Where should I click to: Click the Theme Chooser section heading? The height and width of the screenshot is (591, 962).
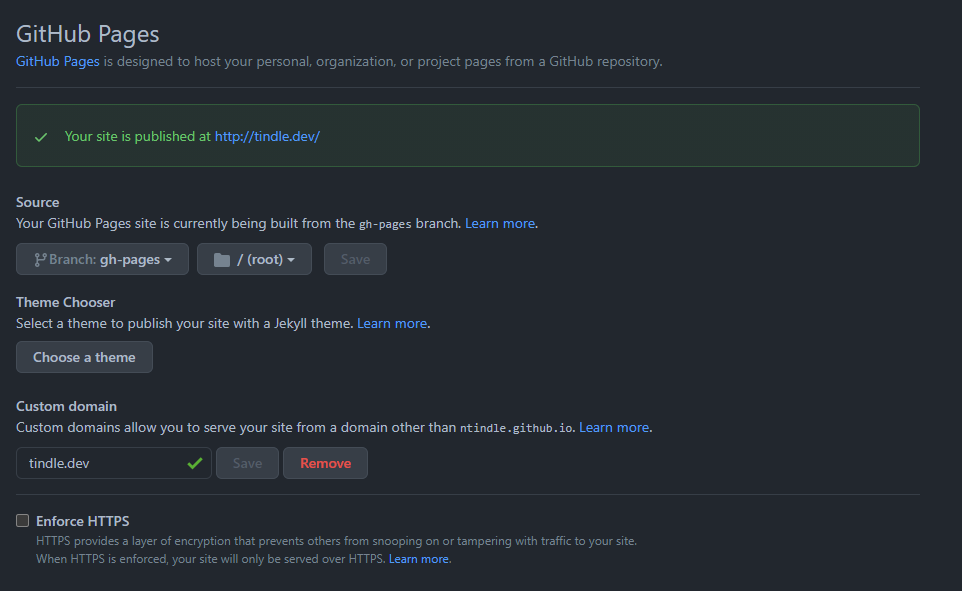66,302
